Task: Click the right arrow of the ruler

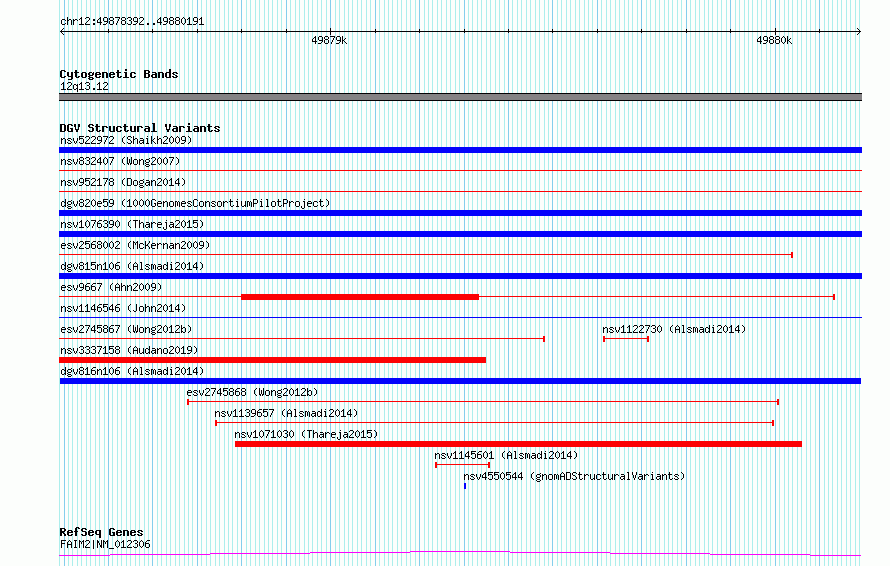Action: tap(859, 32)
